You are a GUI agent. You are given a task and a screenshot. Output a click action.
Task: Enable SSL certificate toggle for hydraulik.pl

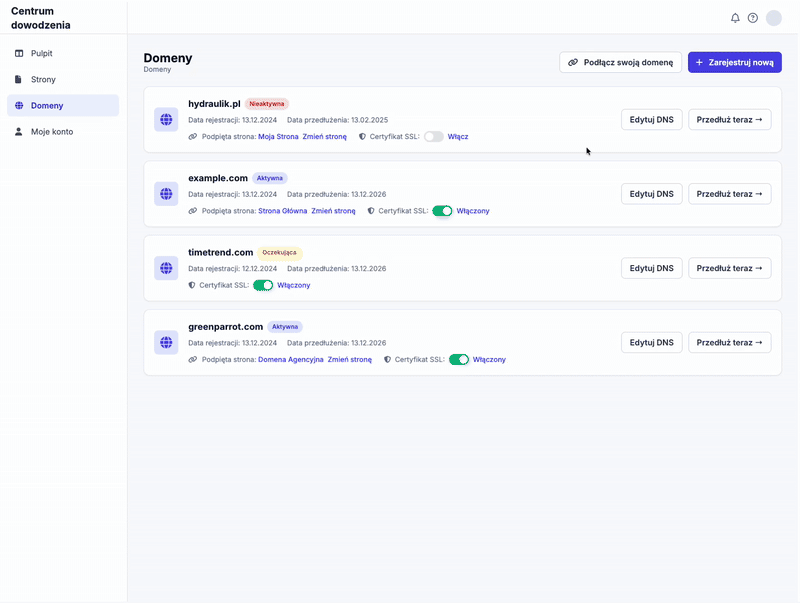[434, 137]
